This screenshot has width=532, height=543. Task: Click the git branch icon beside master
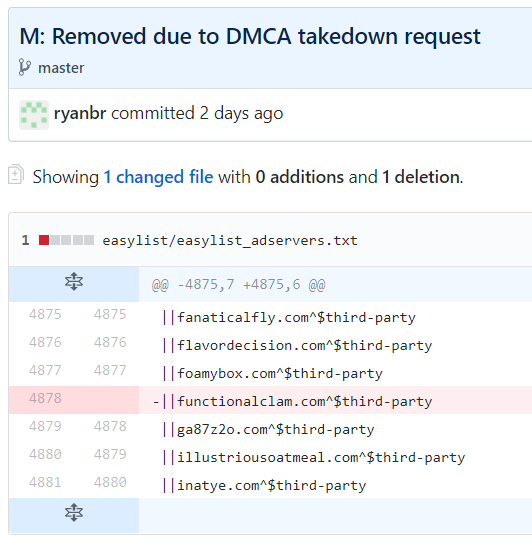point(25,67)
